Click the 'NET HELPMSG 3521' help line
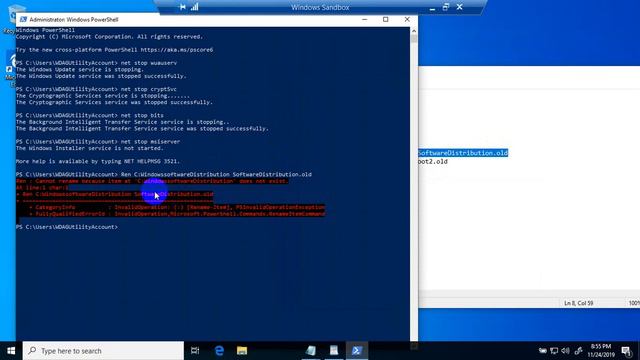640x360 pixels. tap(98, 161)
